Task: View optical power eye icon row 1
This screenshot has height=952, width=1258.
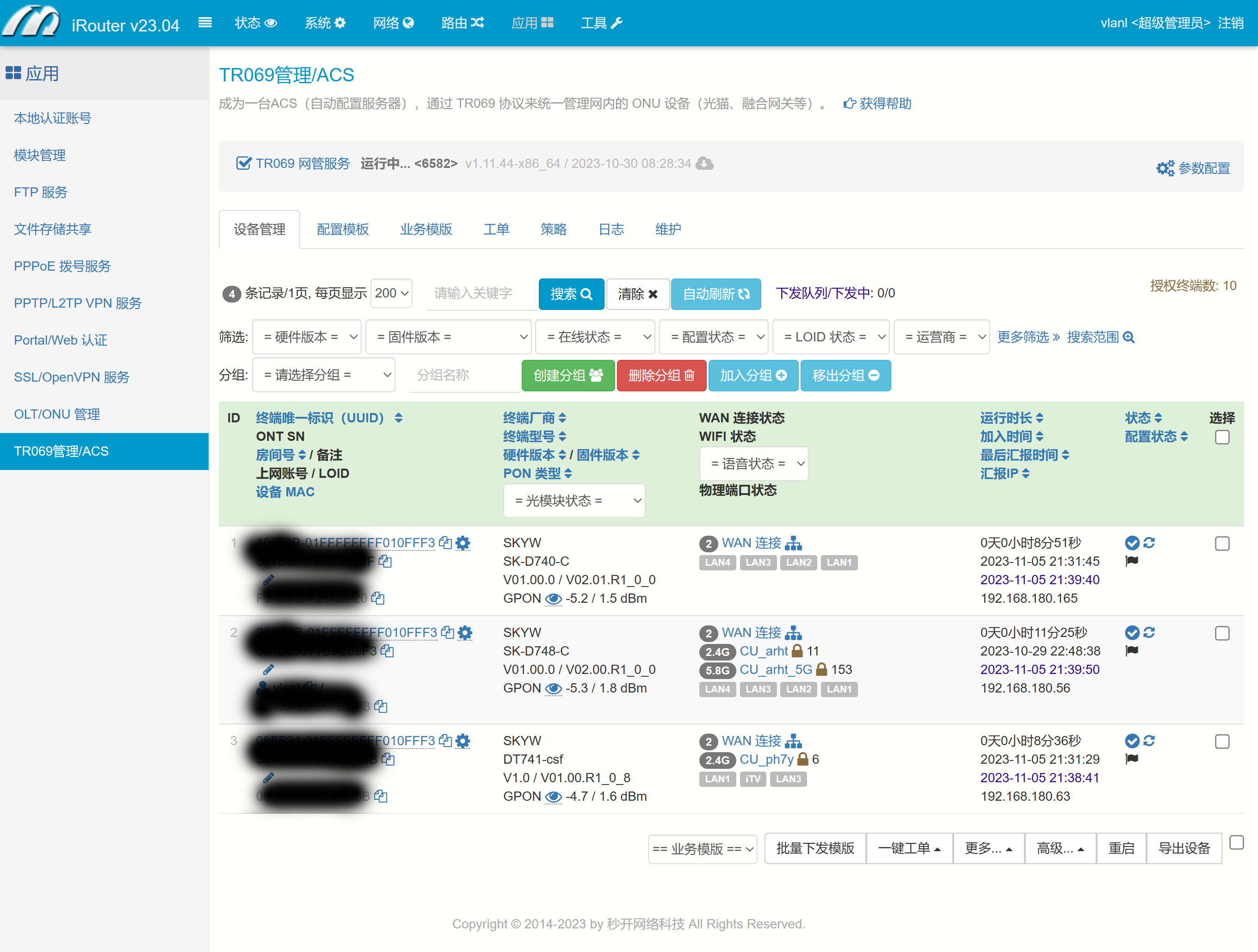Action: coord(553,599)
